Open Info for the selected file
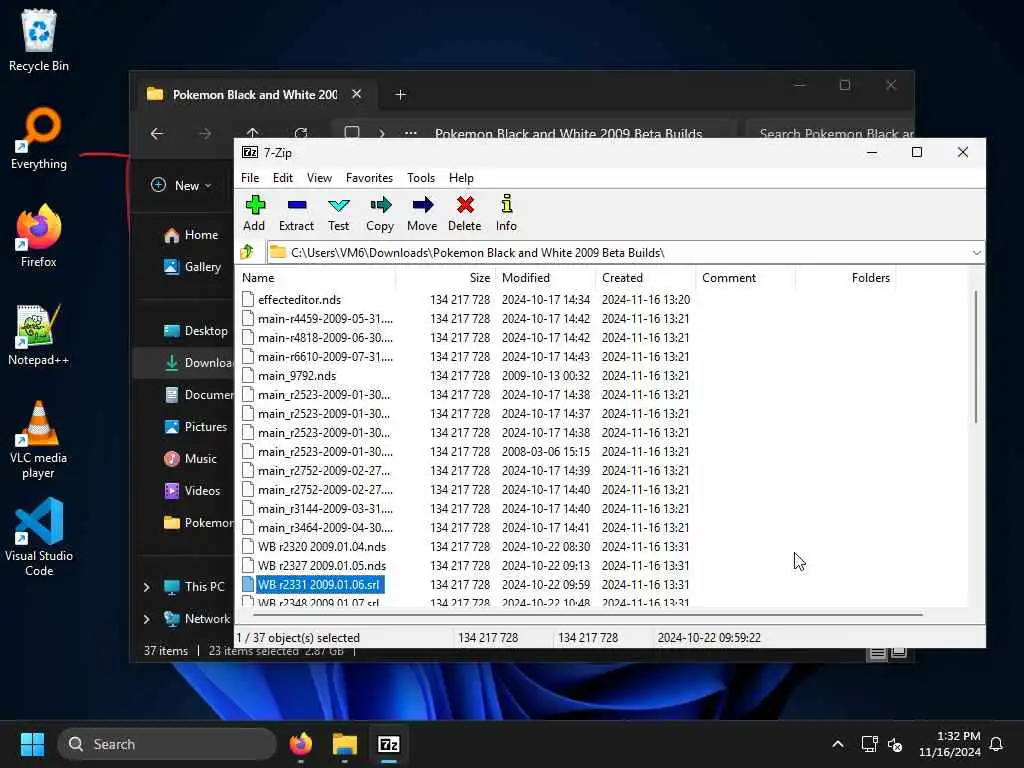The height and width of the screenshot is (768, 1024). click(506, 214)
